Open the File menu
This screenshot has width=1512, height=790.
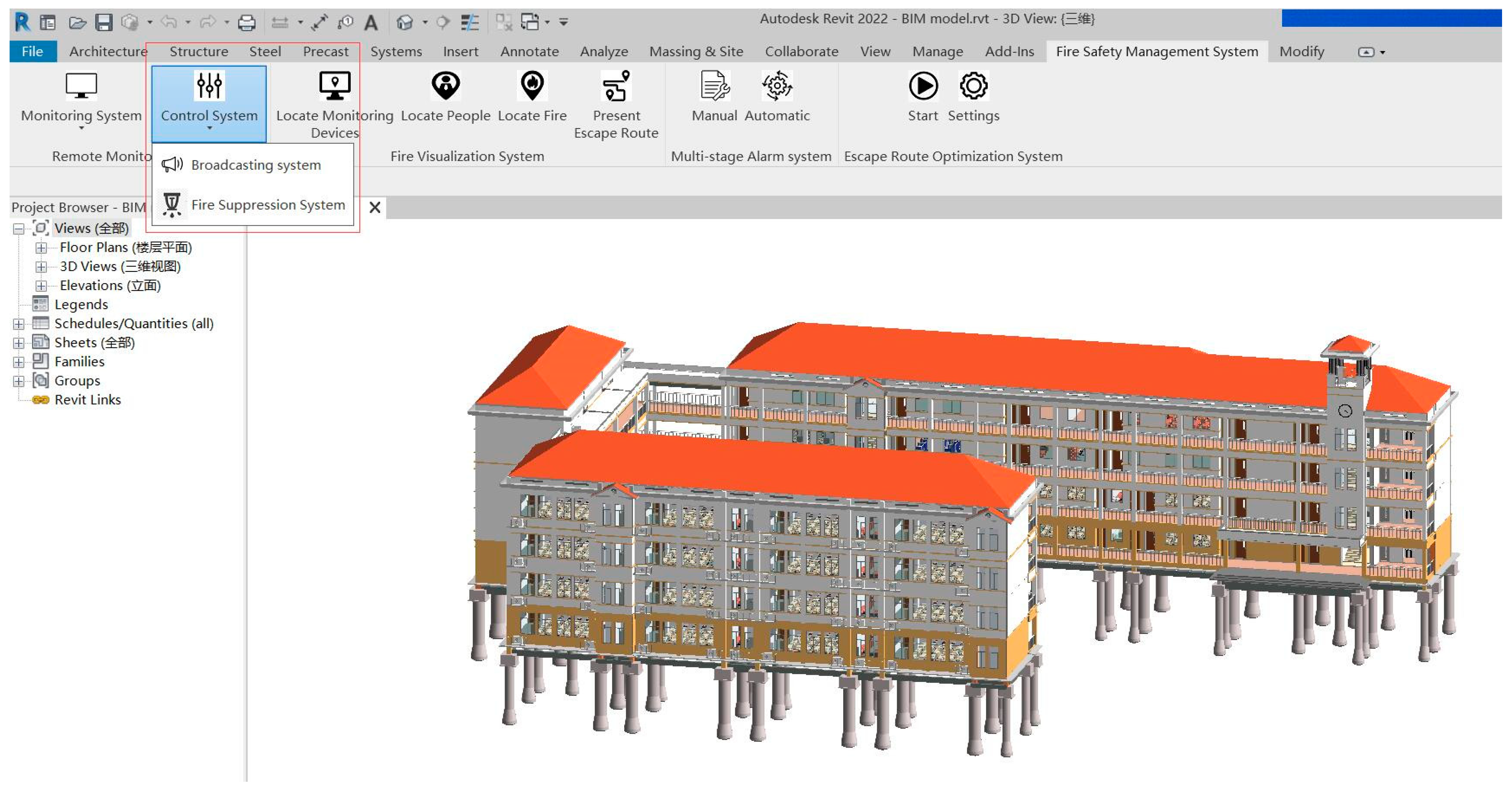pyautogui.click(x=32, y=52)
